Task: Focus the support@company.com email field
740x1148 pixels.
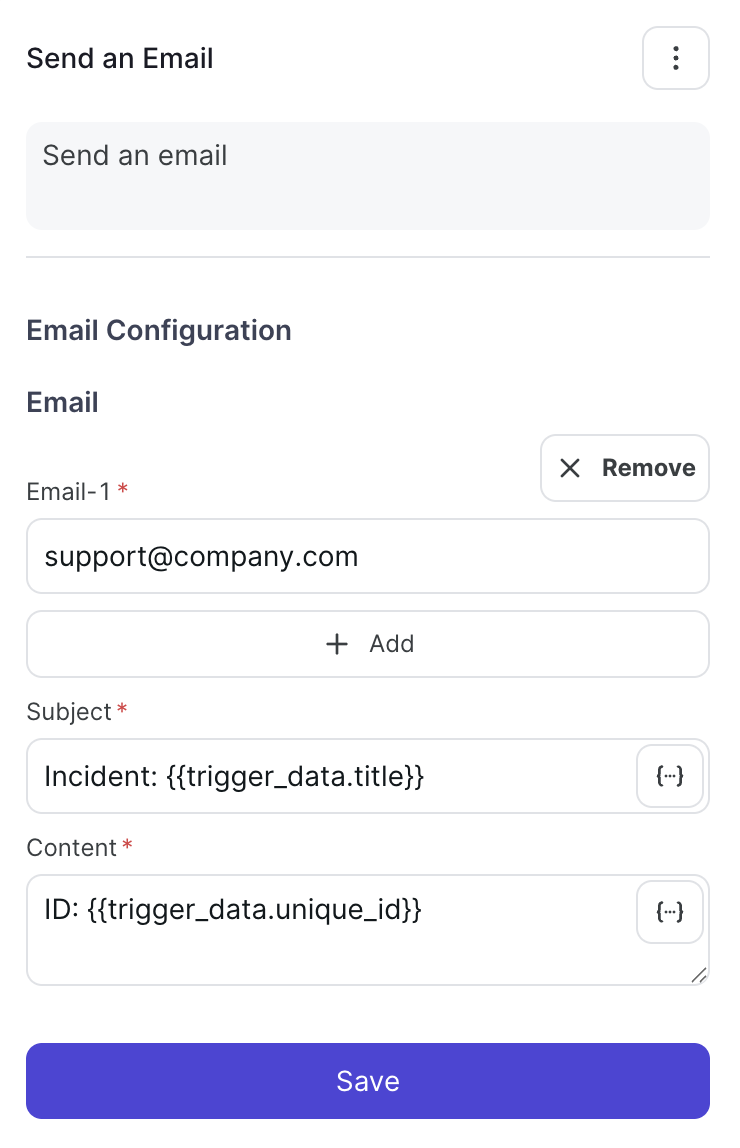Action: 367,556
